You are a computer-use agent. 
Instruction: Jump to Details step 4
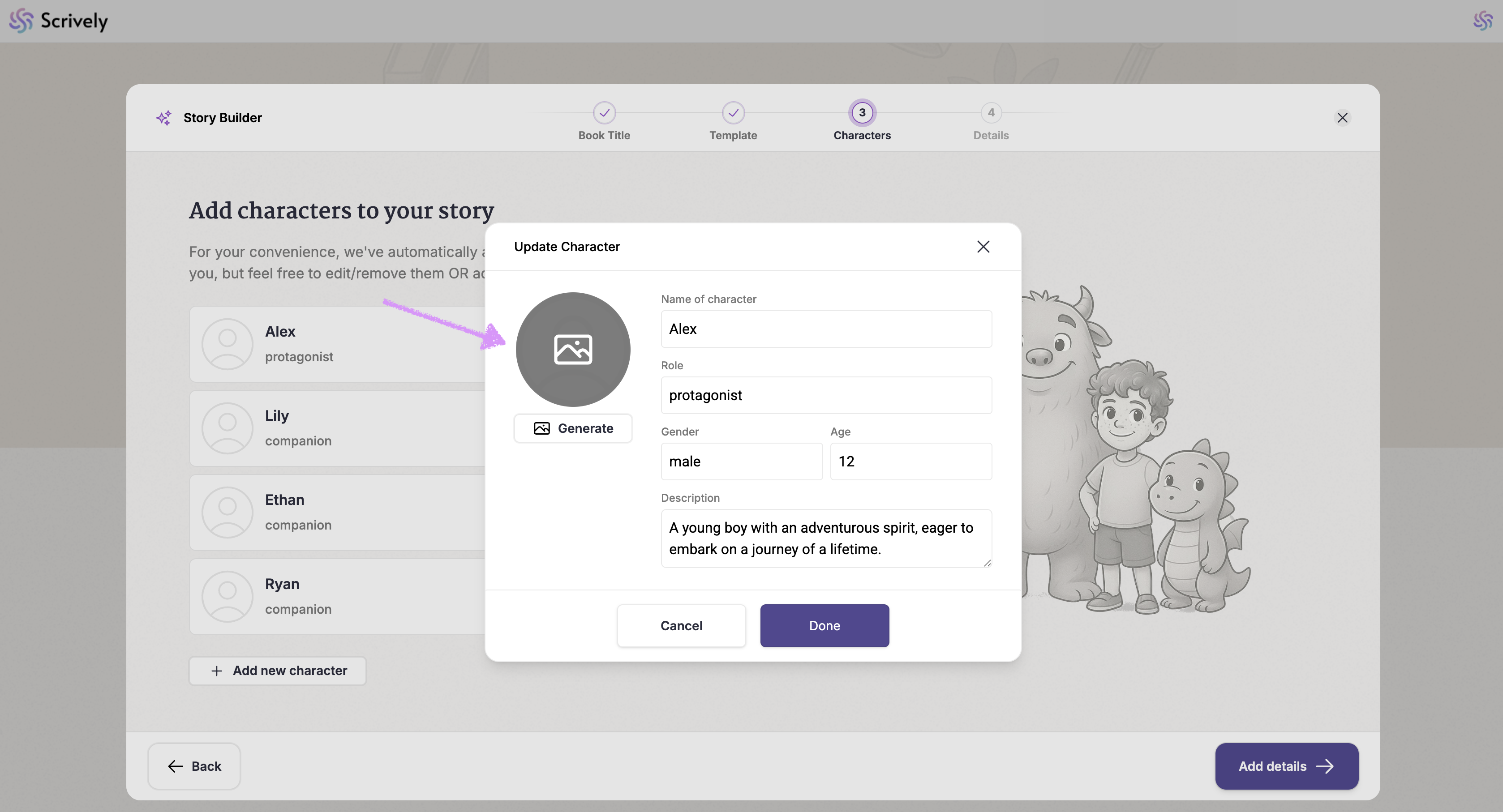pyautogui.click(x=990, y=113)
